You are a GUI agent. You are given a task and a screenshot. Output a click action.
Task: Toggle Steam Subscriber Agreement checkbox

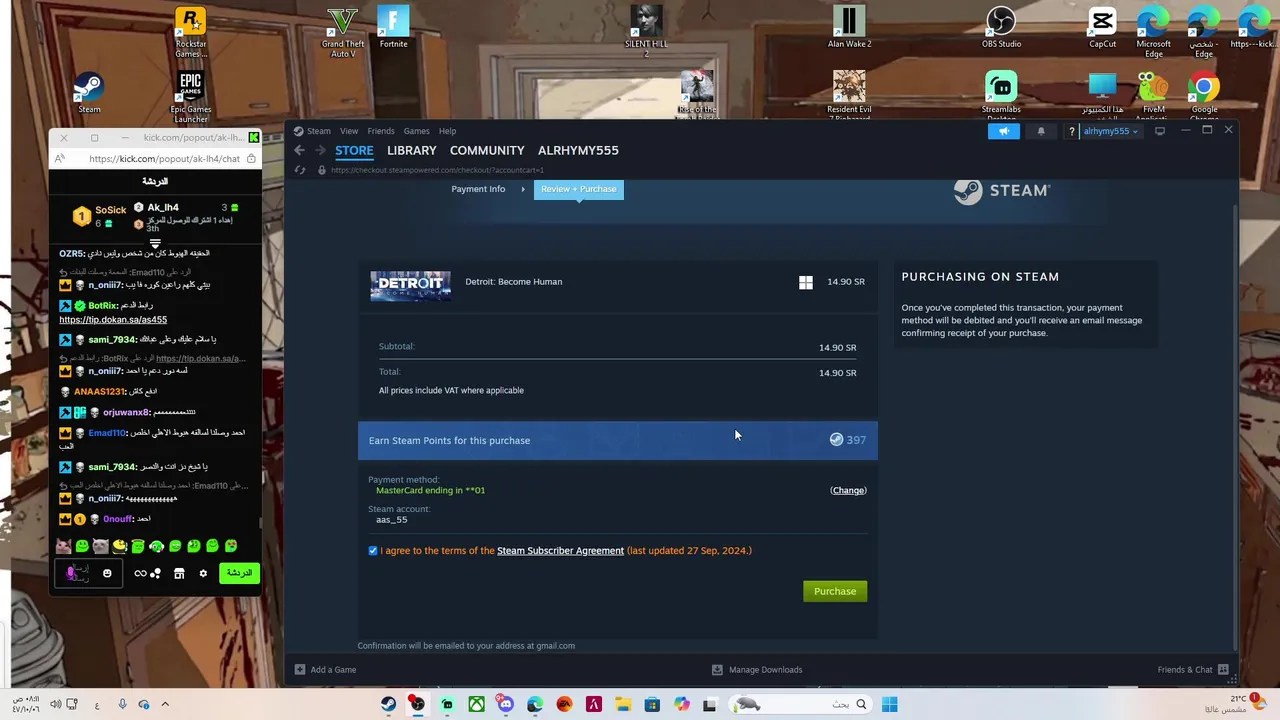point(373,551)
